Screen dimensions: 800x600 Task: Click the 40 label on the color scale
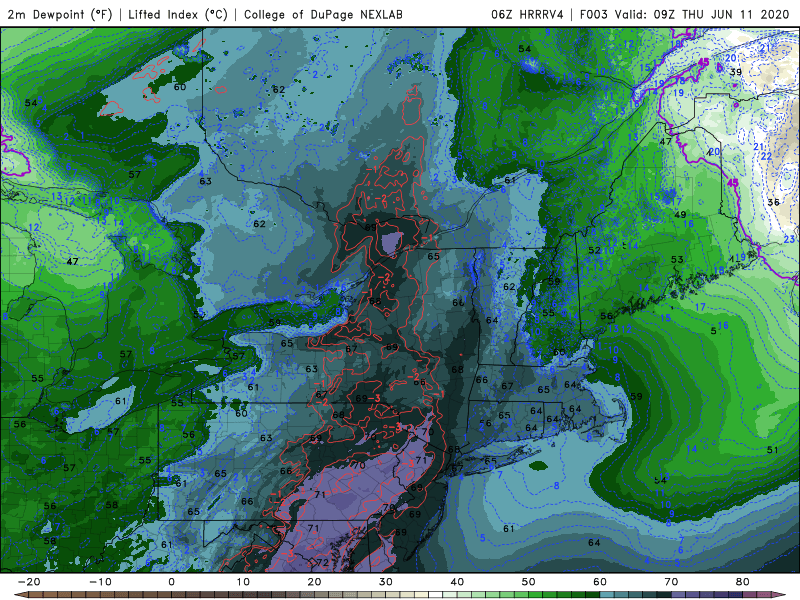tap(457, 582)
